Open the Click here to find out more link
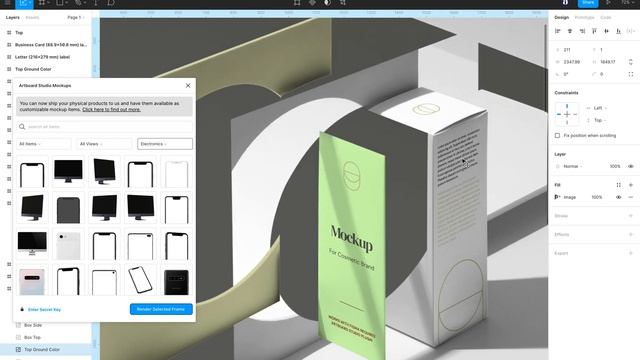Image resolution: width=640 pixels, height=360 pixels. [111, 109]
